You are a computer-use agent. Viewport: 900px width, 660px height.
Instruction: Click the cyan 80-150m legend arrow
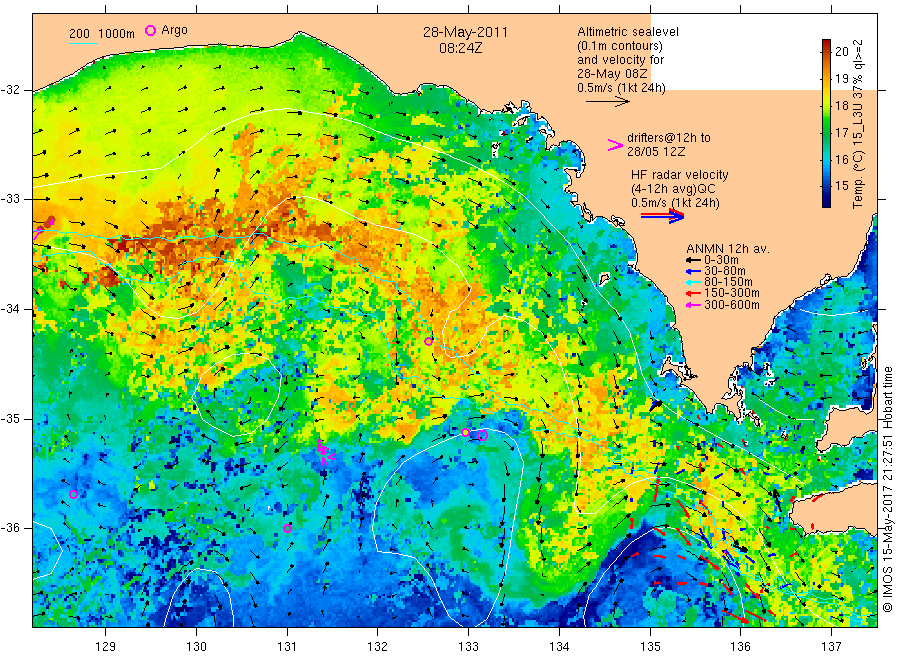tap(693, 282)
